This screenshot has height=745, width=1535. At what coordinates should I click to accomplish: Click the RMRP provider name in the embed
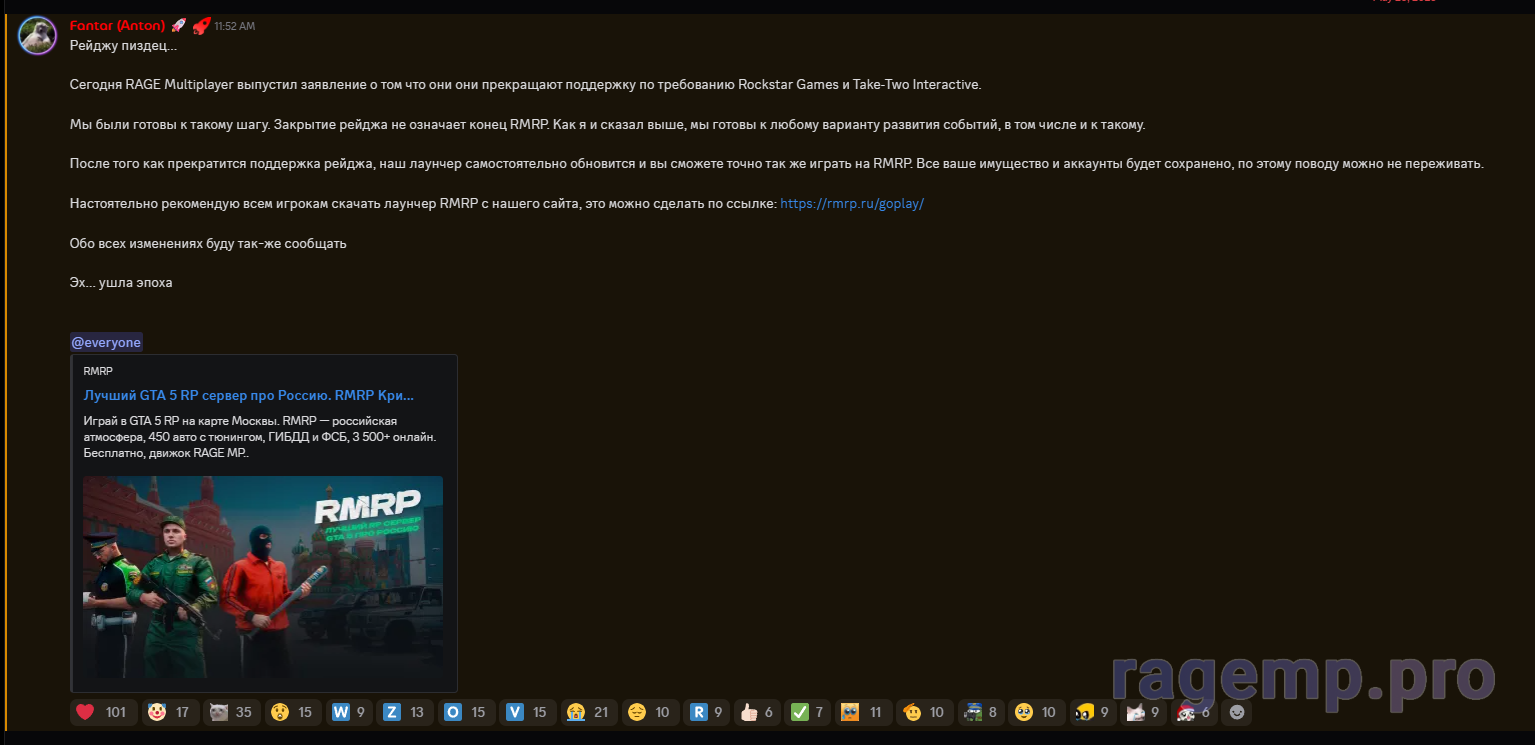[x=98, y=371]
